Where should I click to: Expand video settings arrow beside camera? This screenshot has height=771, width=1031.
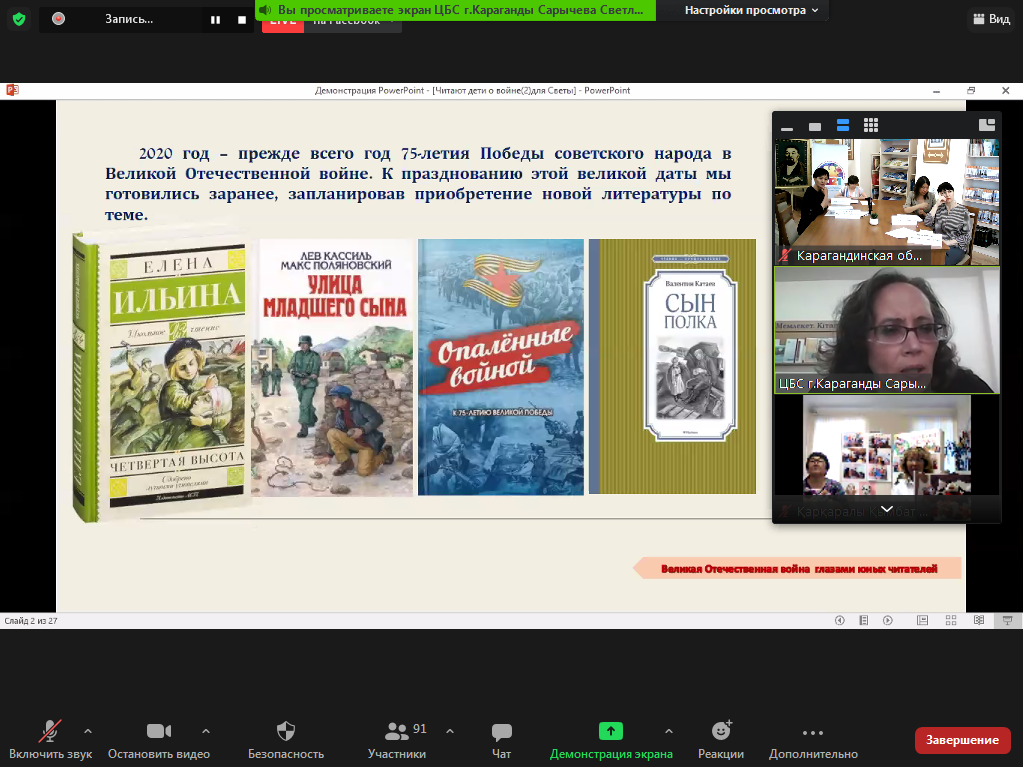pos(206,730)
